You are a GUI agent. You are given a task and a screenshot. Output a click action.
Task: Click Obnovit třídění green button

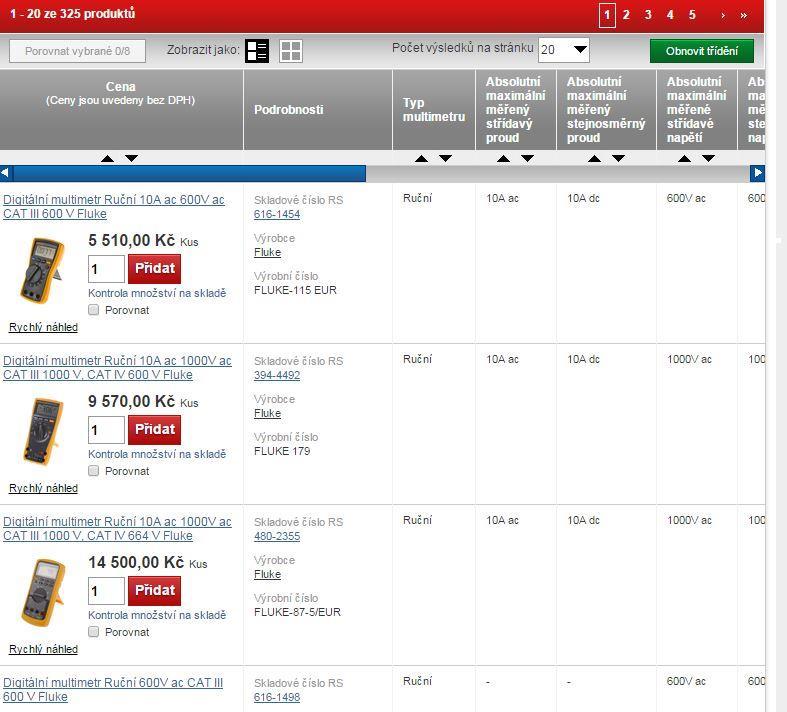(702, 51)
